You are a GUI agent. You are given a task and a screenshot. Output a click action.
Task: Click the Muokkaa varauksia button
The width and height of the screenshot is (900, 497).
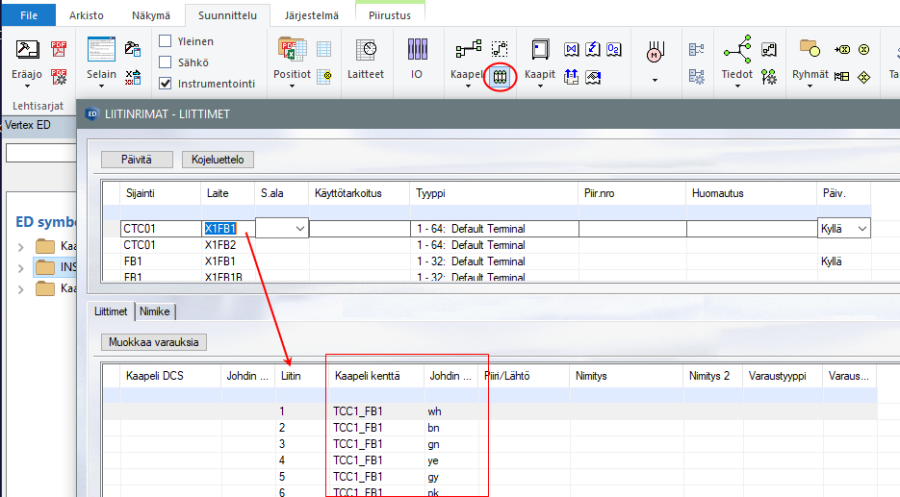click(x=152, y=343)
